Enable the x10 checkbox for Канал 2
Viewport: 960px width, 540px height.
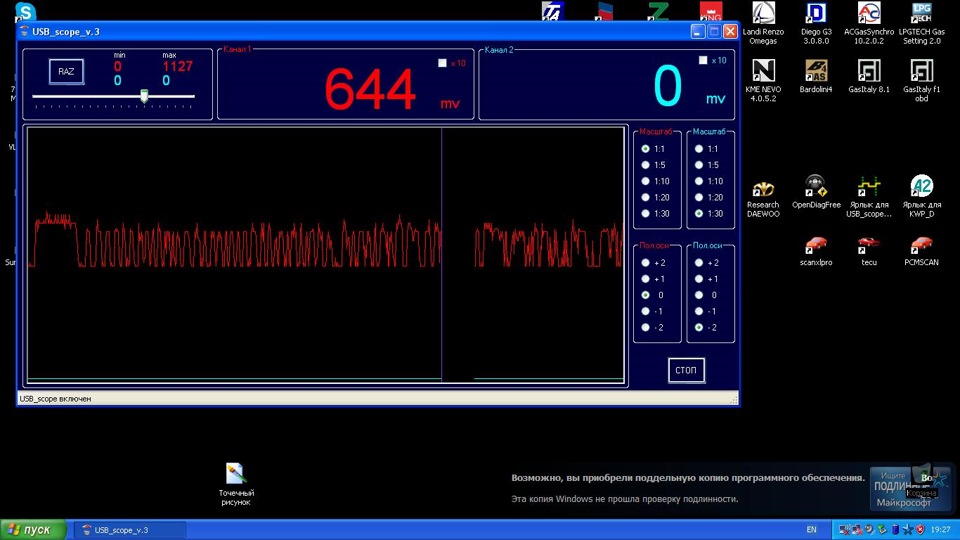click(703, 61)
